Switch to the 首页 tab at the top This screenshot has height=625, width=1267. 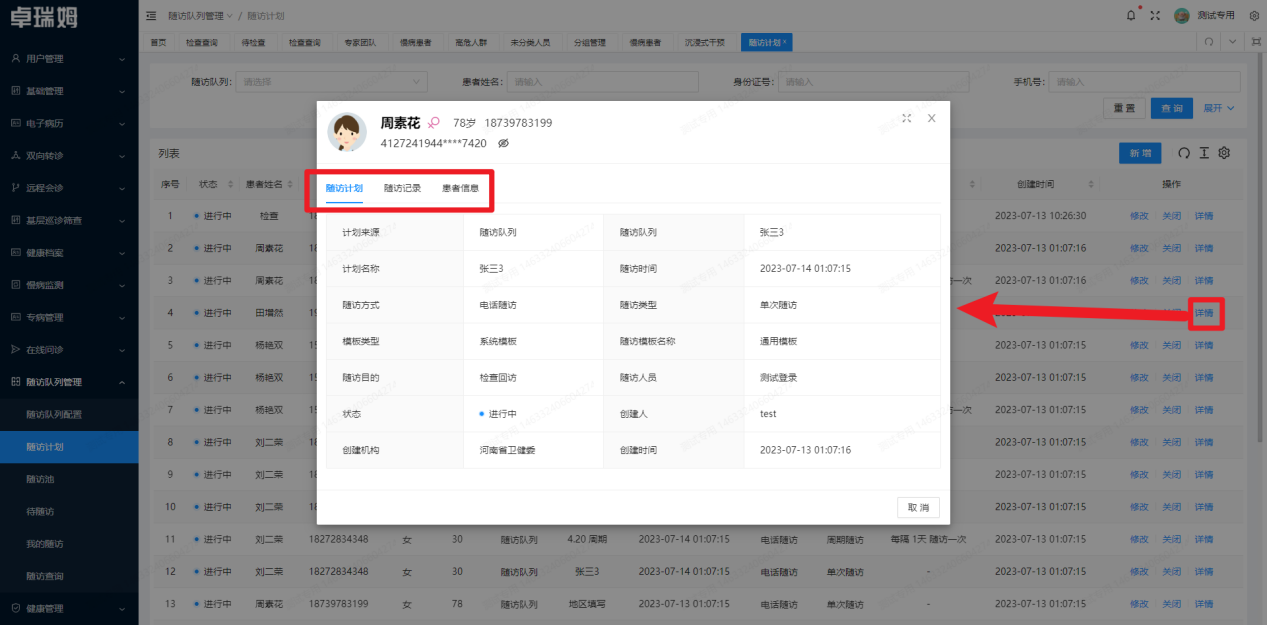158,41
